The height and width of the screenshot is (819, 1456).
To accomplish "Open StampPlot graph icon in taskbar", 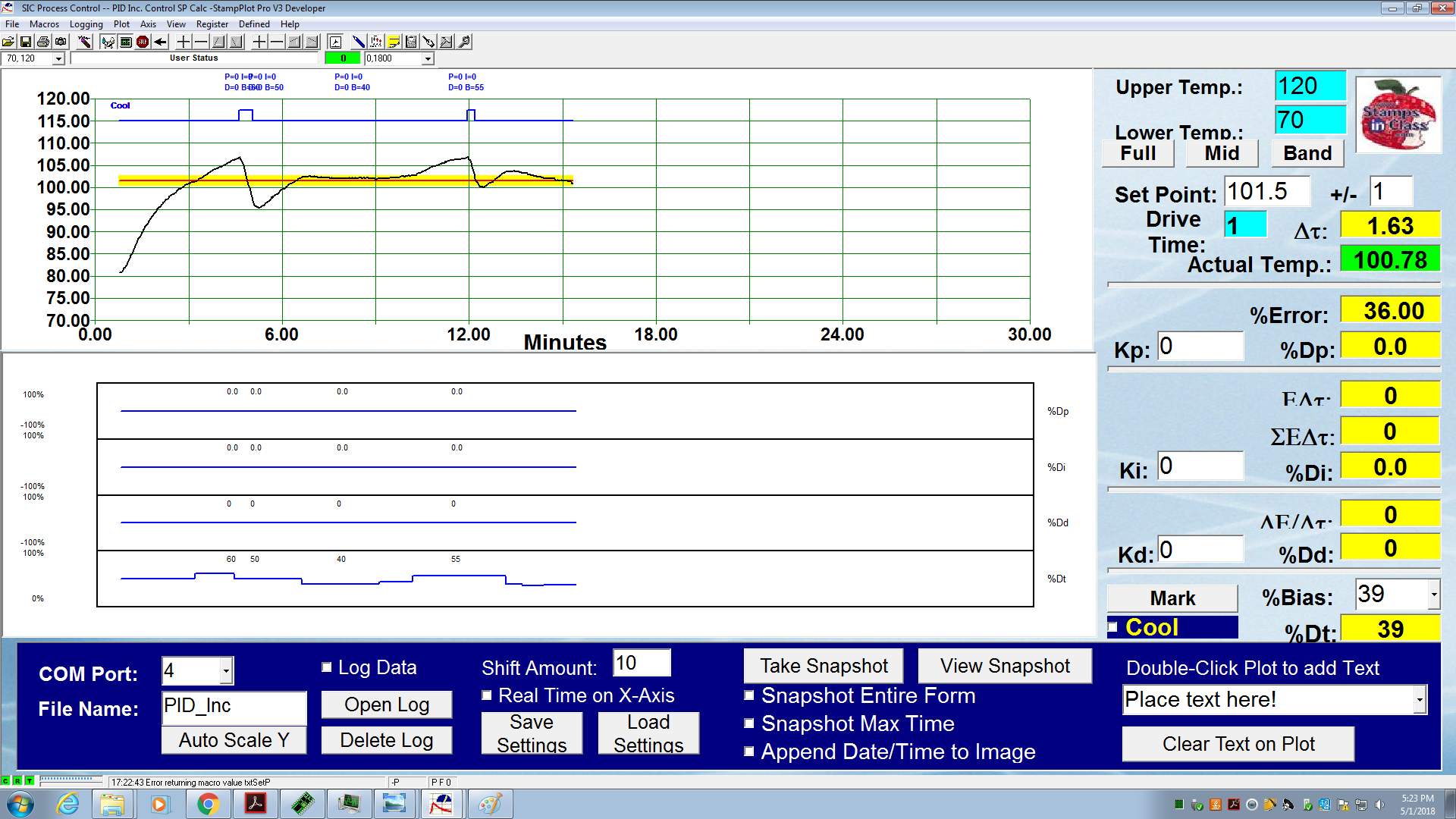I will (x=441, y=804).
